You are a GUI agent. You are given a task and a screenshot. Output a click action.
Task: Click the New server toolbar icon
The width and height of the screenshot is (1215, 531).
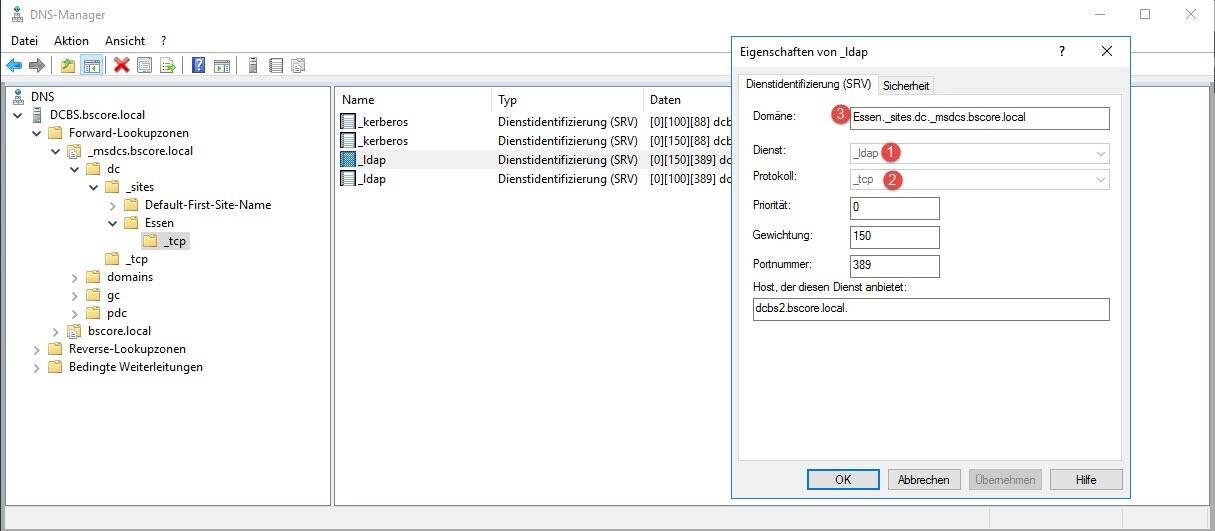253,66
